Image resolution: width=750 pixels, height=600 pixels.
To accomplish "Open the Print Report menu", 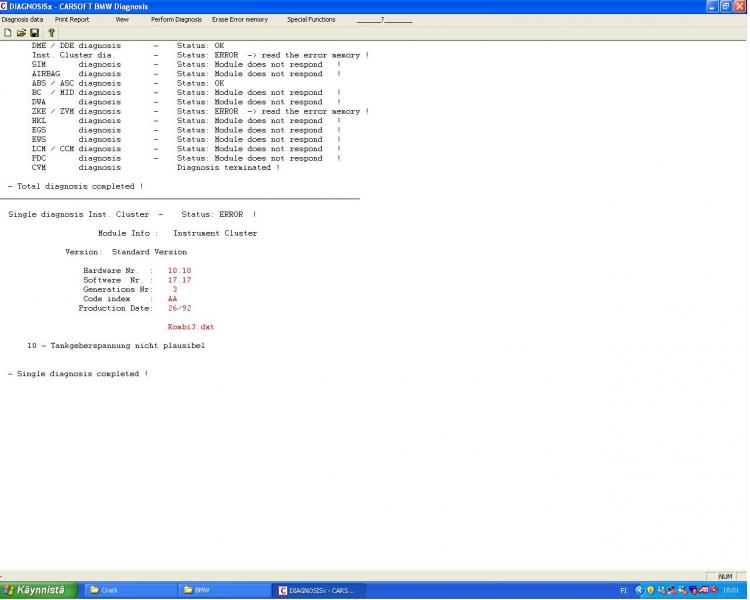I will coord(72,19).
